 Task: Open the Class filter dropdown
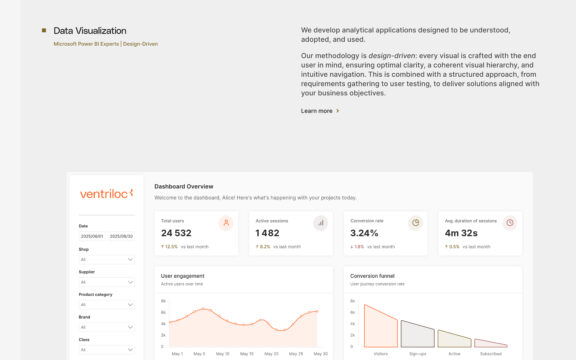(x=107, y=350)
